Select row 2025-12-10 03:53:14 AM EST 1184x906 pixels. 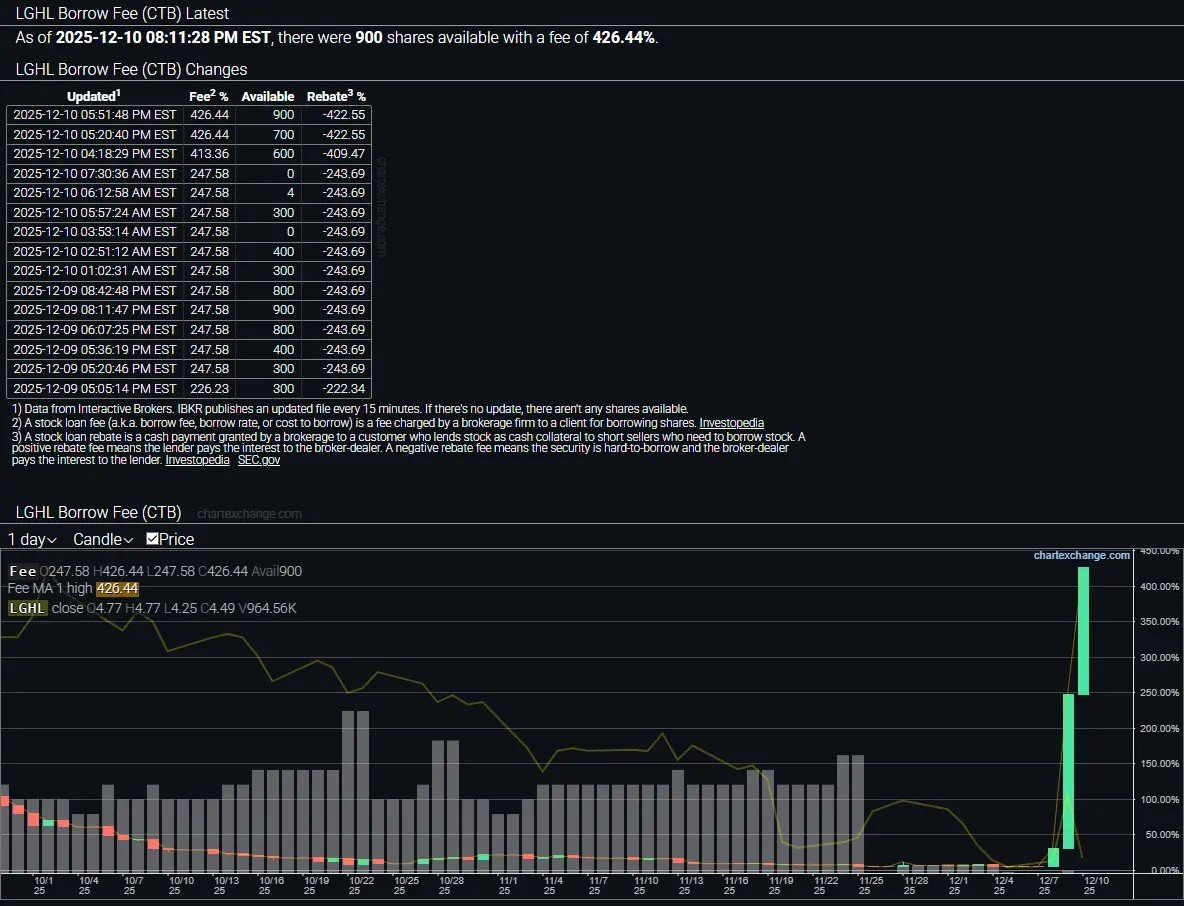[x=189, y=232]
